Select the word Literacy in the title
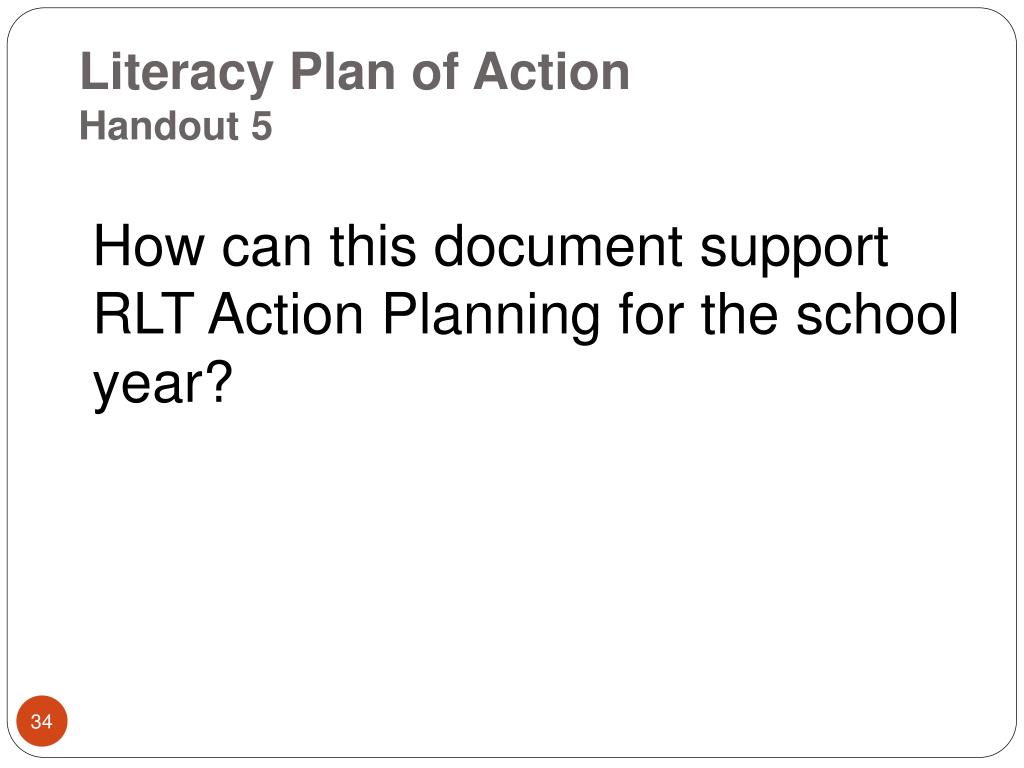The height and width of the screenshot is (768, 1024). [x=176, y=73]
